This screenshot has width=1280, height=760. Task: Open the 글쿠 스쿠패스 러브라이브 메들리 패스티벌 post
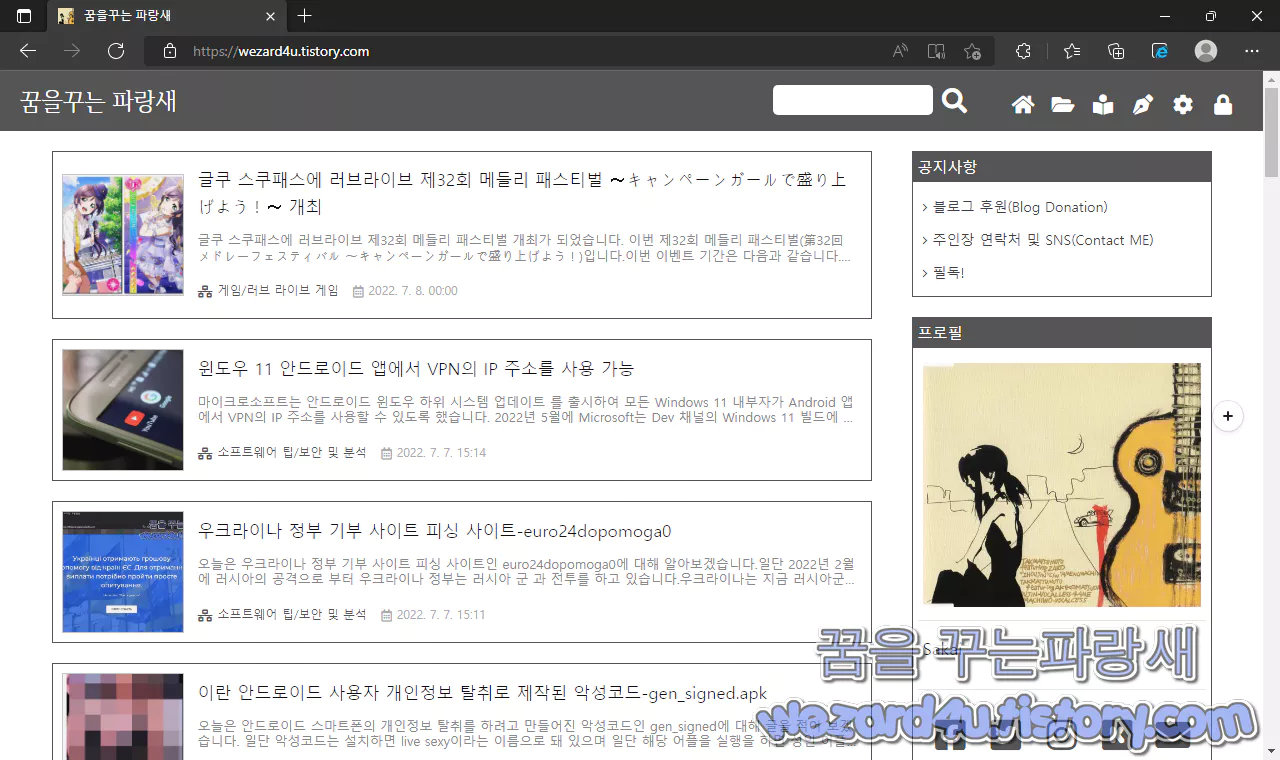[x=523, y=193]
